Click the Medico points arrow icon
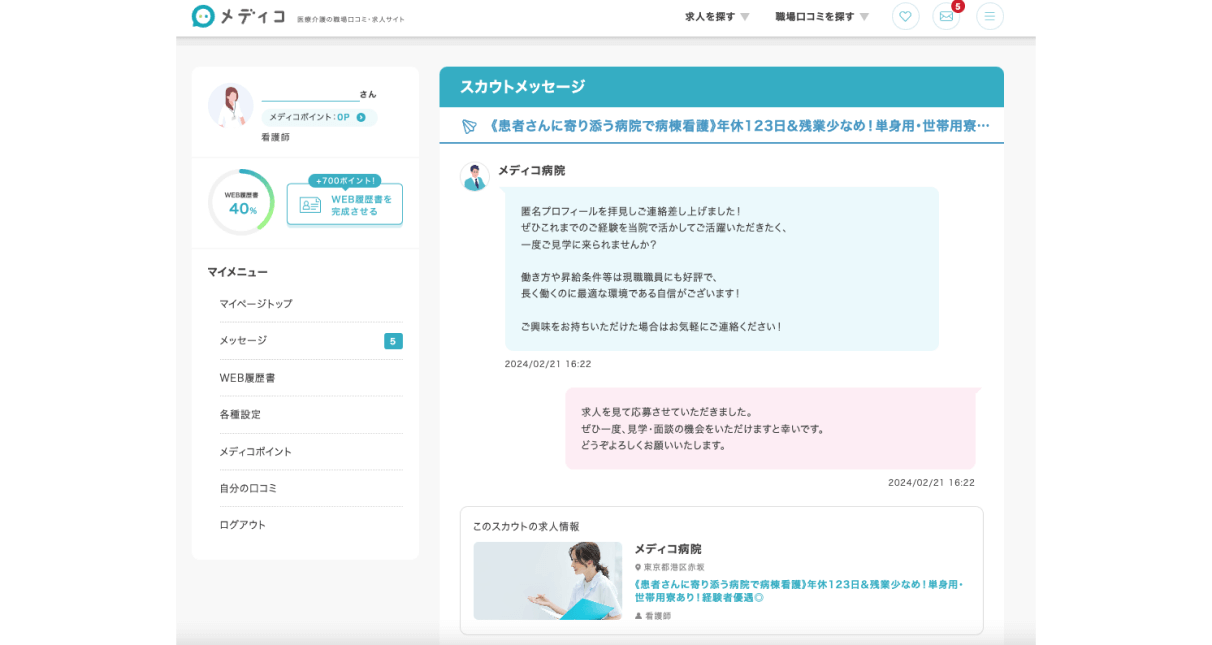The image size is (1212, 645). click(361, 117)
